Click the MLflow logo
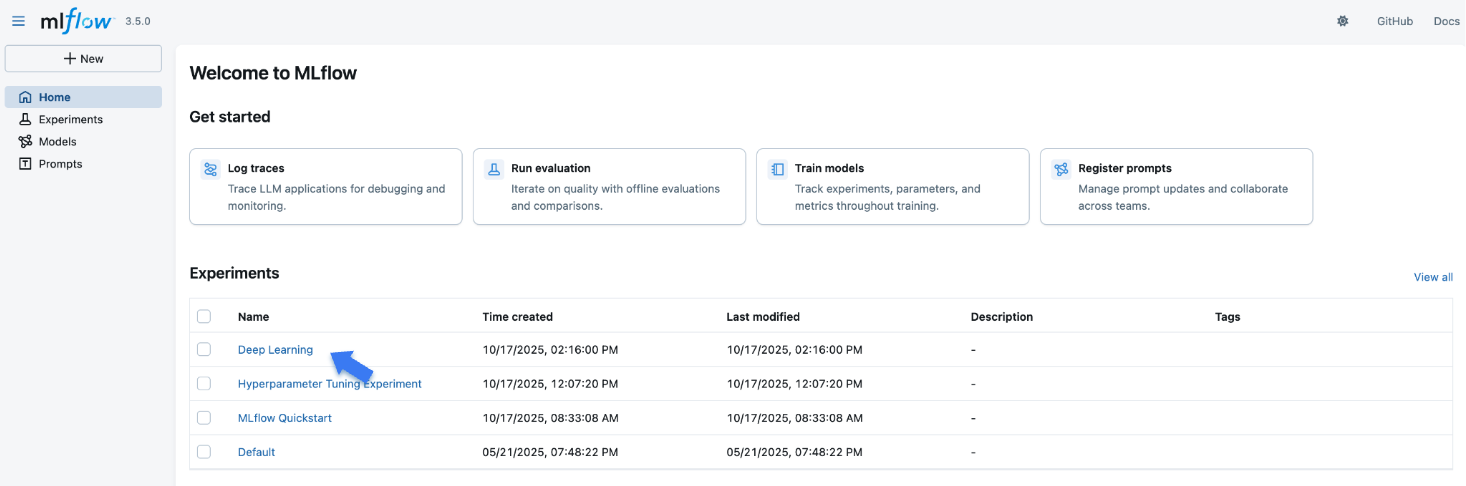 (x=77, y=21)
